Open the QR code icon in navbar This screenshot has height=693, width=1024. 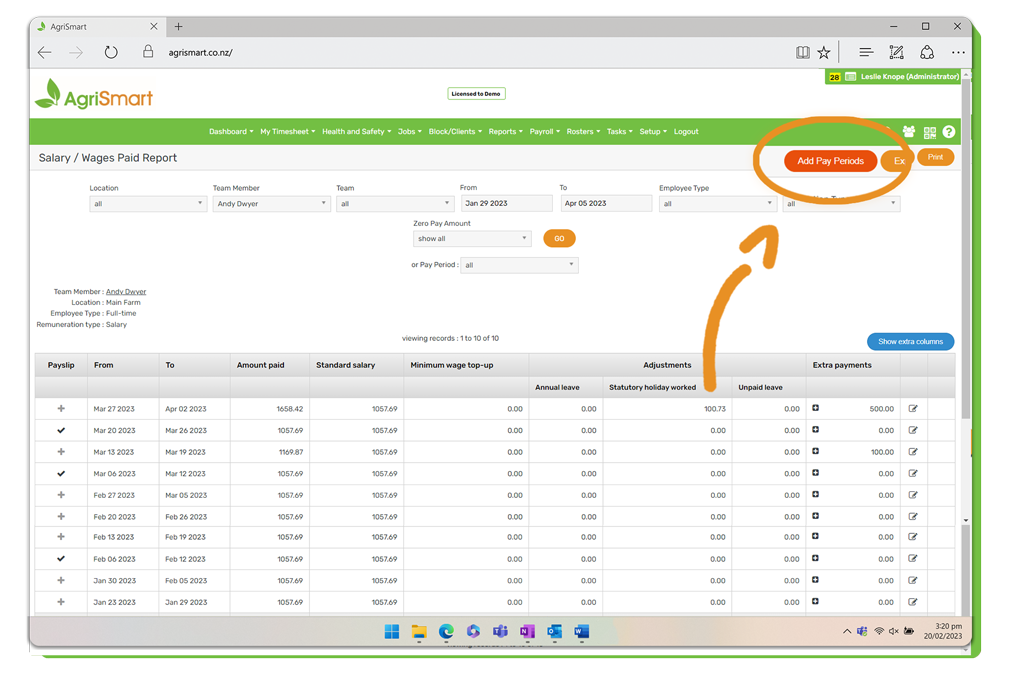pyautogui.click(x=930, y=132)
